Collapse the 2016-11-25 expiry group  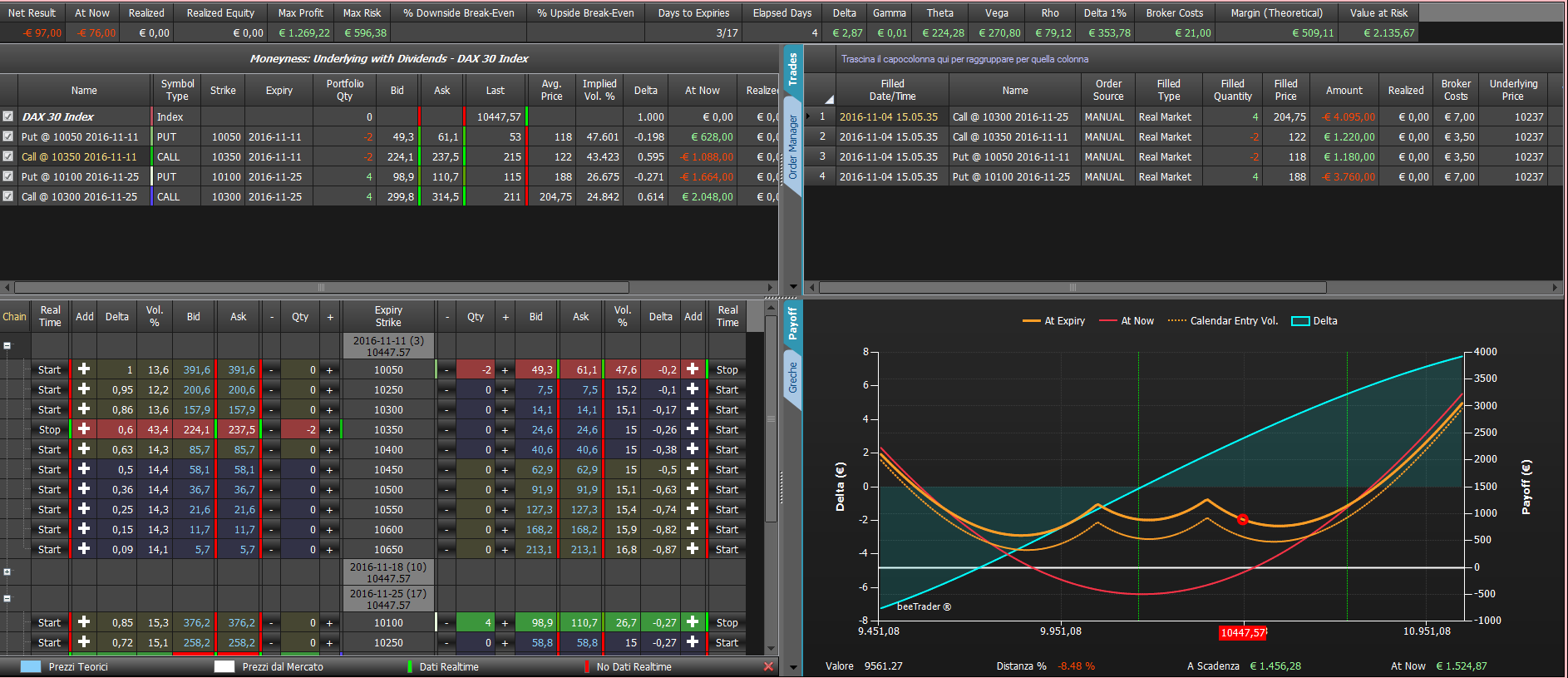[7, 598]
